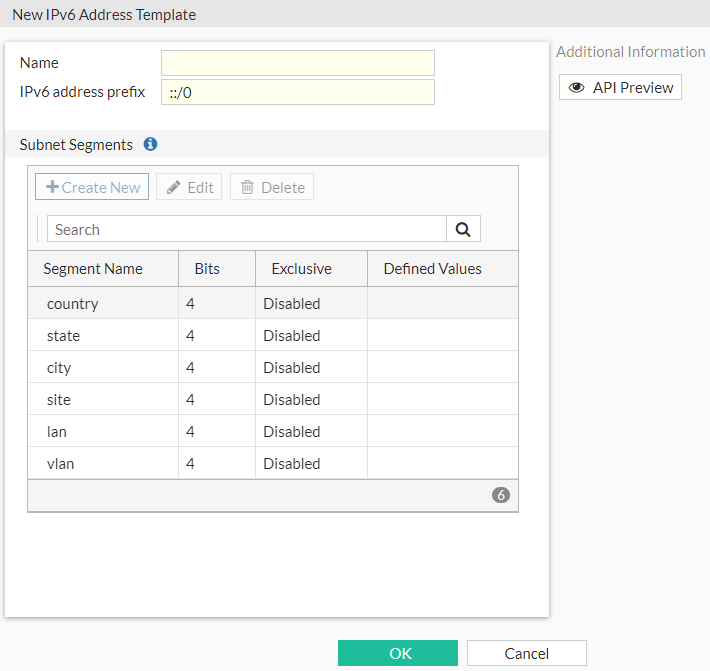Screen dimensions: 710x671
Task: Cancel the new address template
Action: click(x=526, y=653)
